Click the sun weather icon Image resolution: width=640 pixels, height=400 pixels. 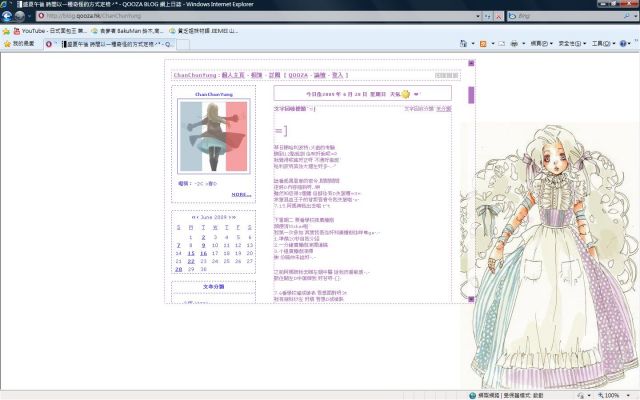(405, 94)
